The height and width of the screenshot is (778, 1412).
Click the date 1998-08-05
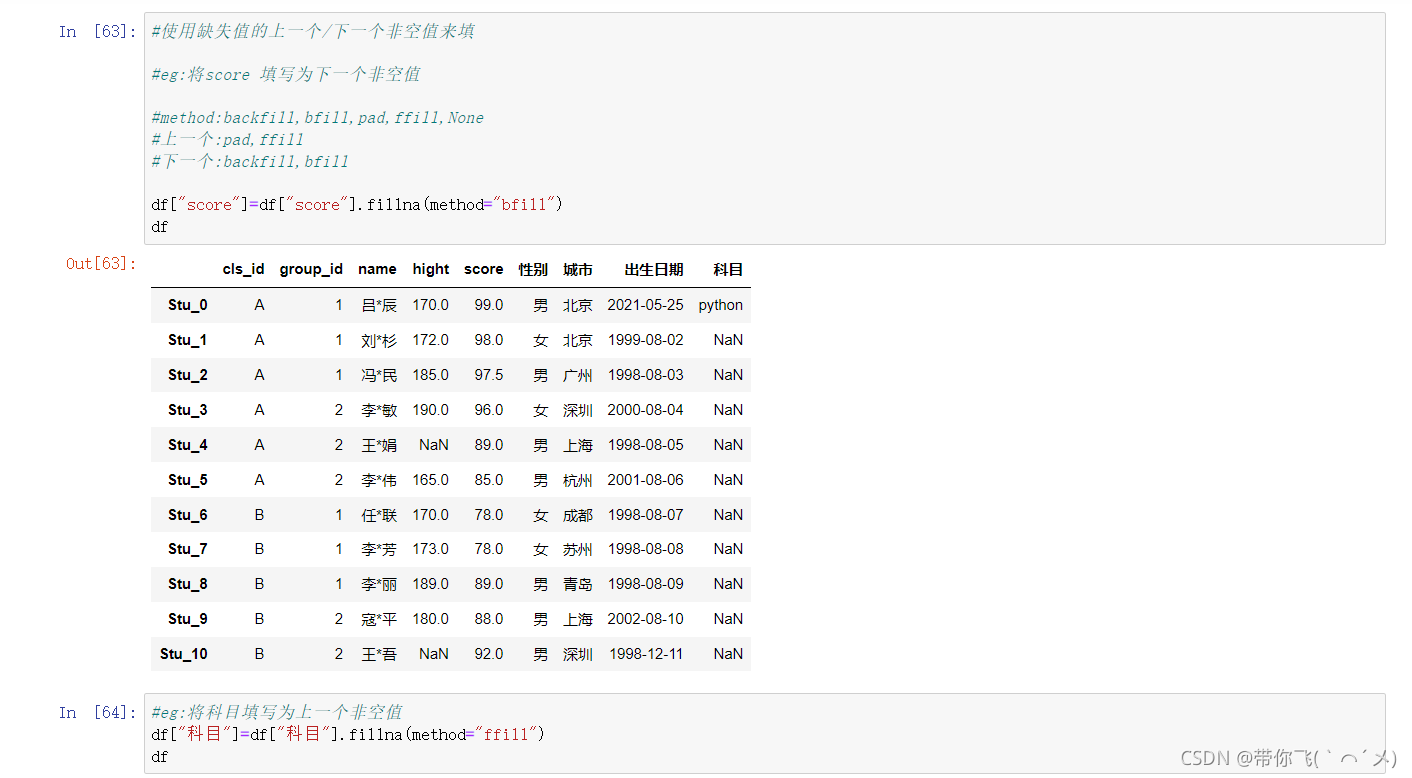(646, 445)
